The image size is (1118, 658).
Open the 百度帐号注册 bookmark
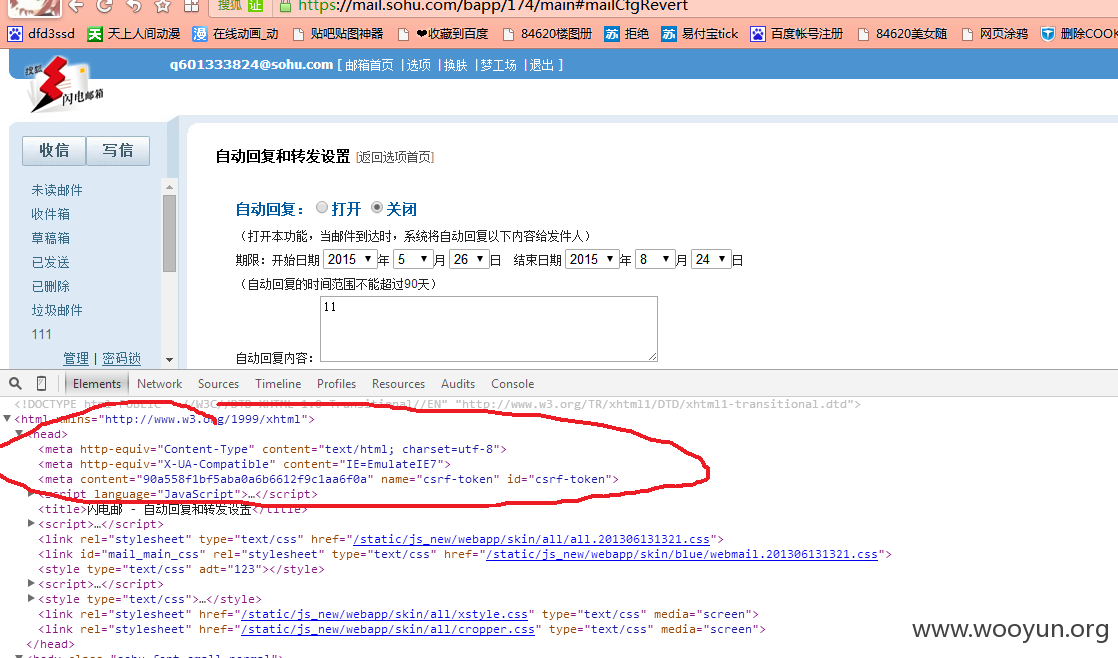[797, 34]
